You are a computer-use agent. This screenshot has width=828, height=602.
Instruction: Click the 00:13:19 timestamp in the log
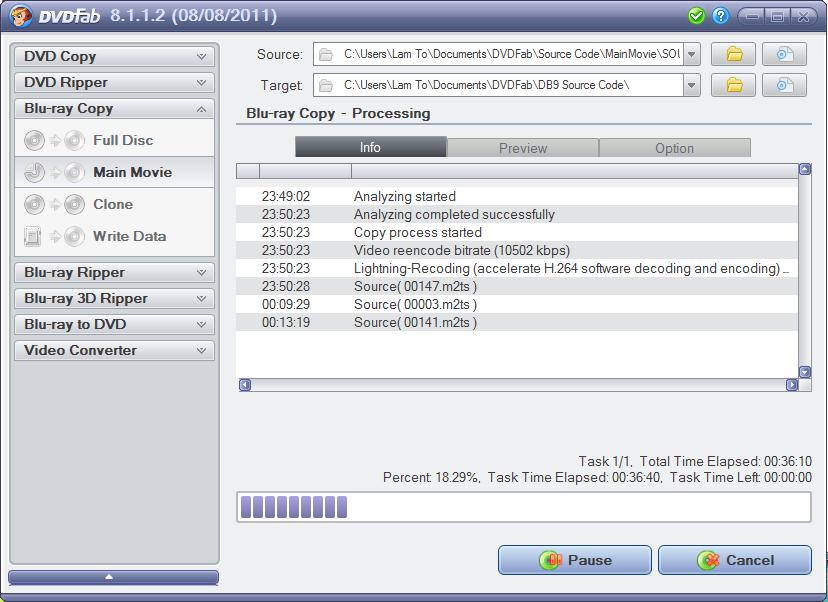(286, 322)
